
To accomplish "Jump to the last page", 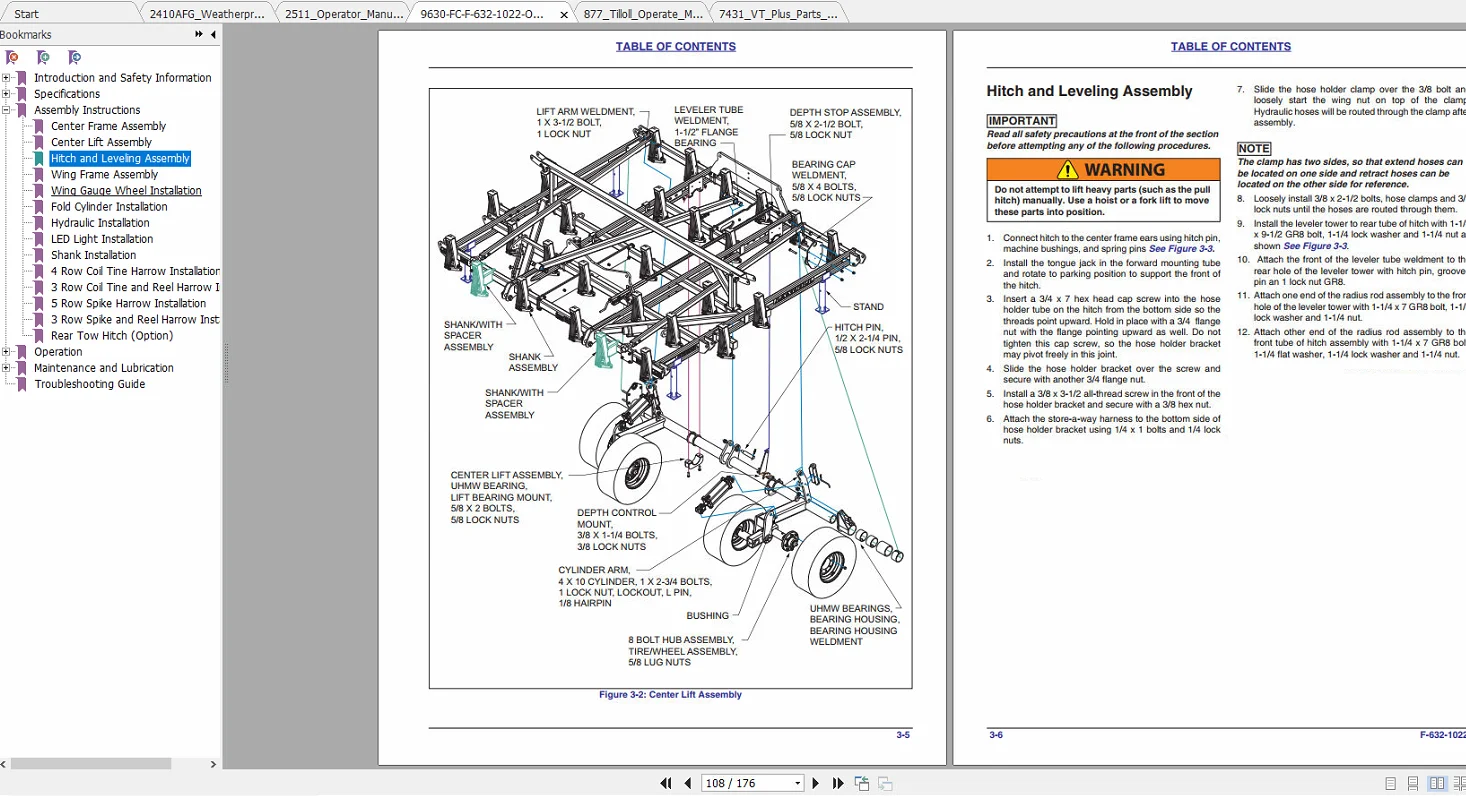I will 838,783.
